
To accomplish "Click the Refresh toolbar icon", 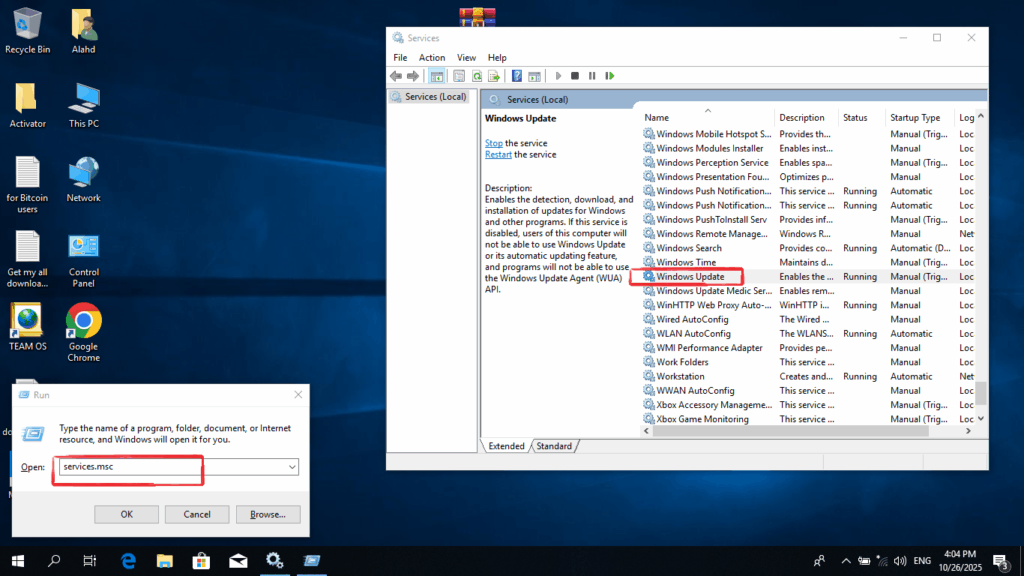I will 478,76.
